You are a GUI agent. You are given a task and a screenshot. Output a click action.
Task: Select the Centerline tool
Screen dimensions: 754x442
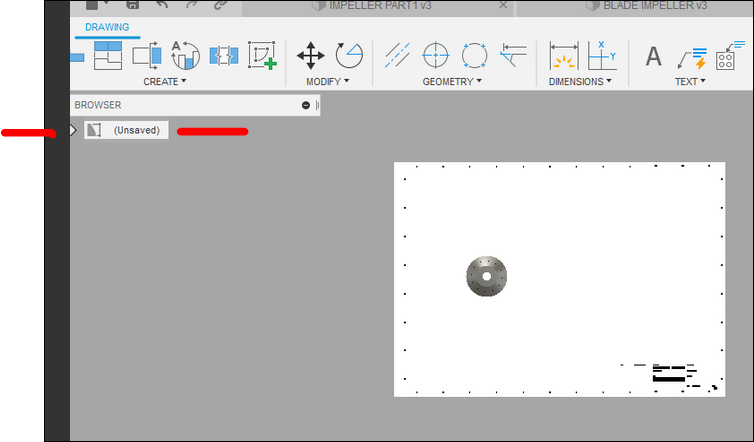[x=397, y=55]
